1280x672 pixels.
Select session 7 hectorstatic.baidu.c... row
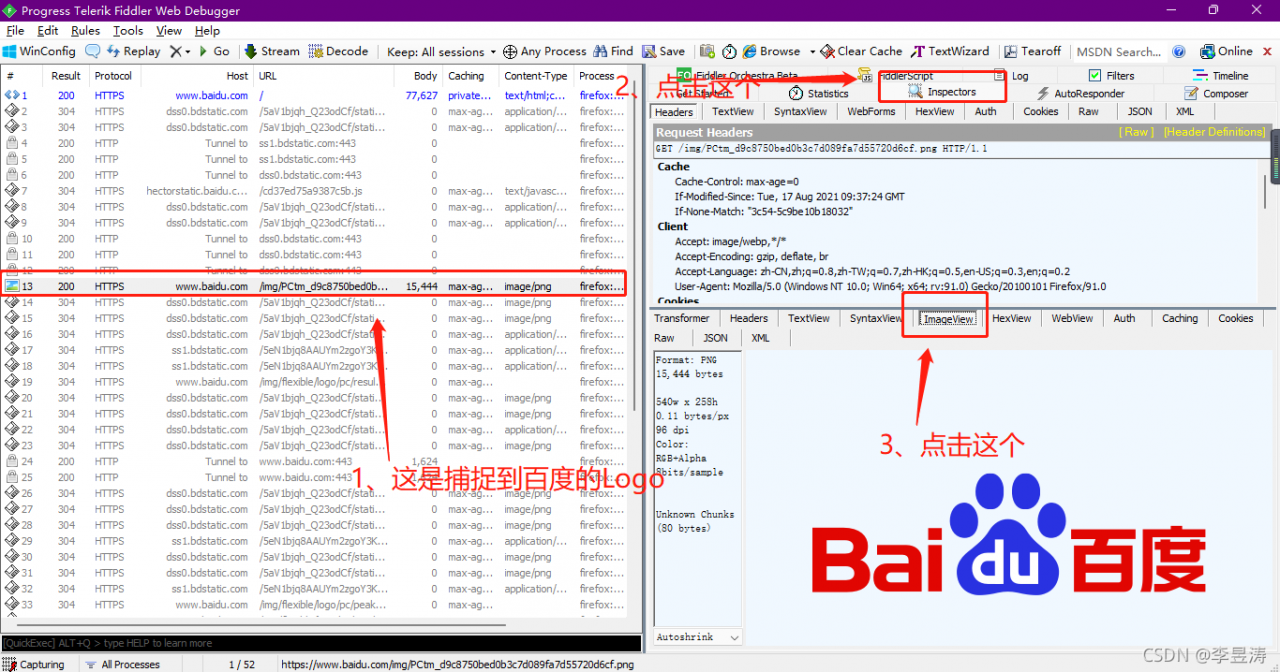point(315,191)
